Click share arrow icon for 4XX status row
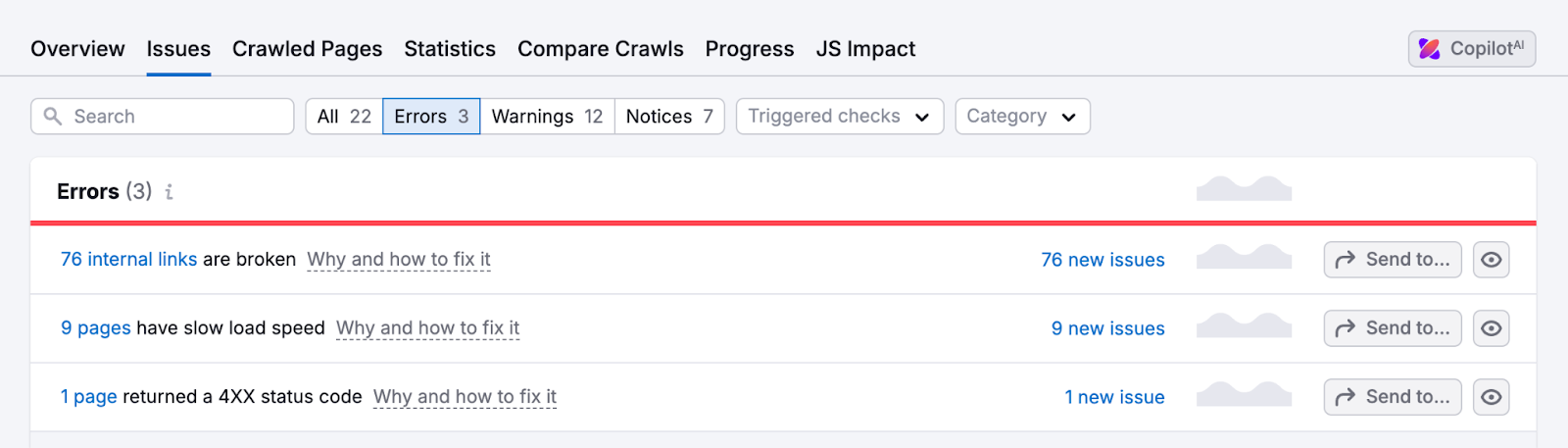This screenshot has height=448, width=1568. pos(1345,397)
